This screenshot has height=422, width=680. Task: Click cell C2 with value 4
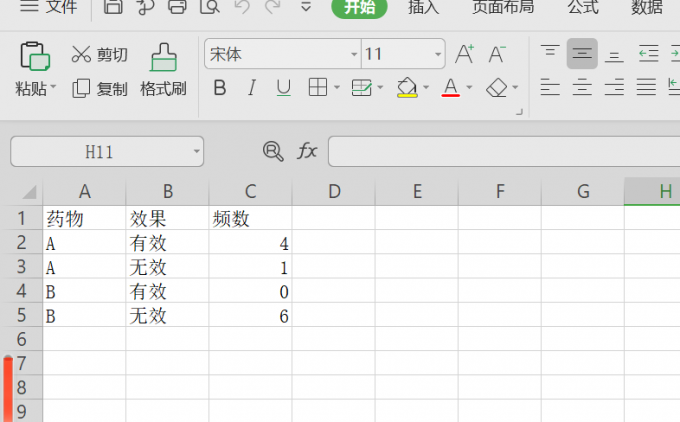pyautogui.click(x=250, y=242)
